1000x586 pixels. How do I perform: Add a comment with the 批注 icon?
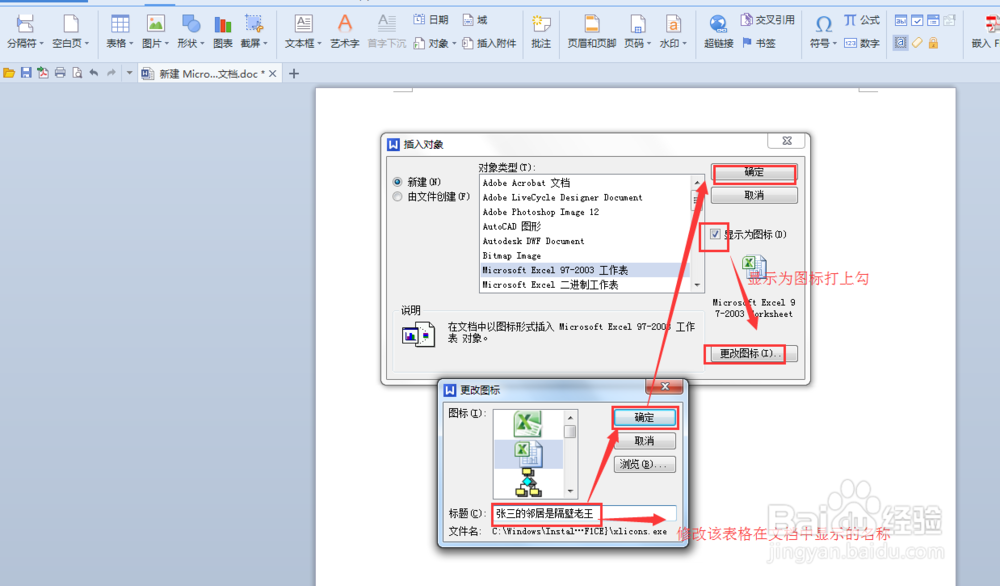point(541,32)
